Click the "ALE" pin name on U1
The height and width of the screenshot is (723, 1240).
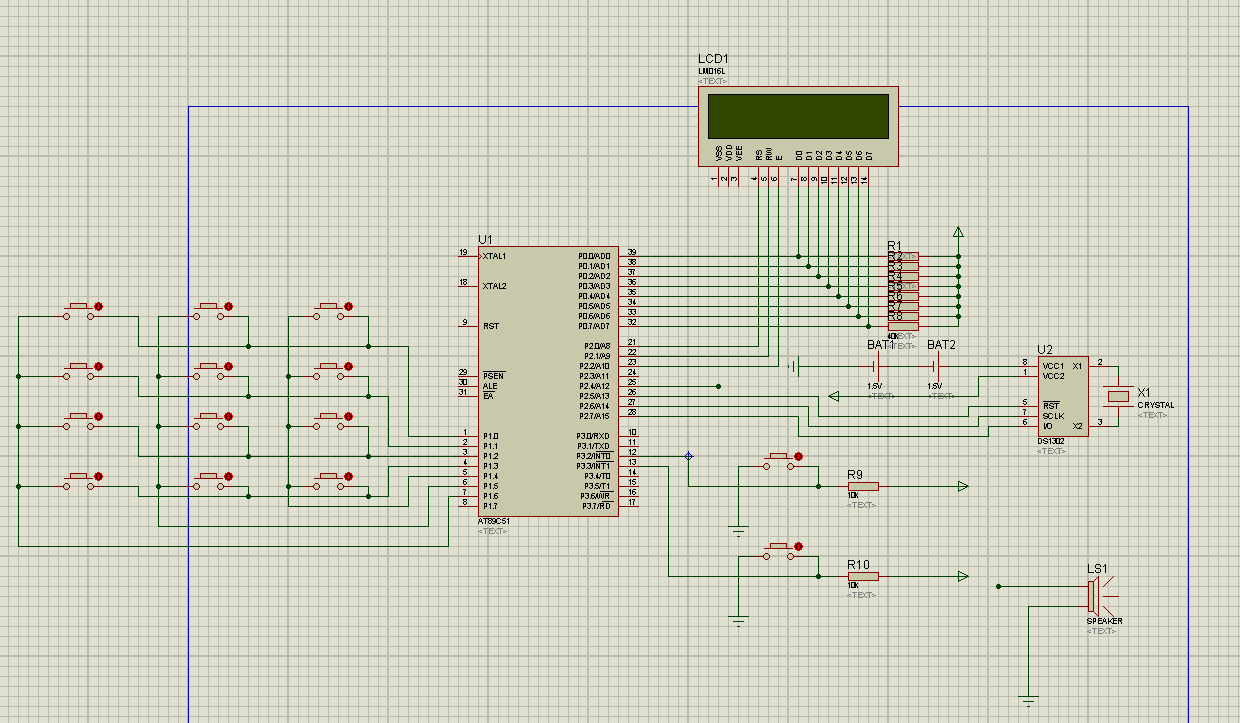click(x=489, y=386)
